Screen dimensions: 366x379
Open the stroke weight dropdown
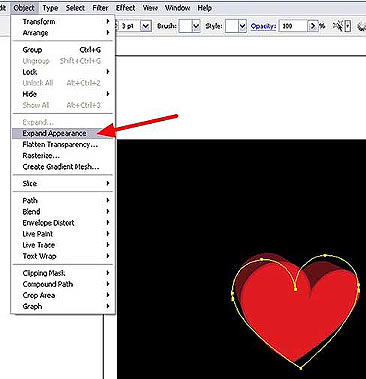pyautogui.click(x=145, y=26)
